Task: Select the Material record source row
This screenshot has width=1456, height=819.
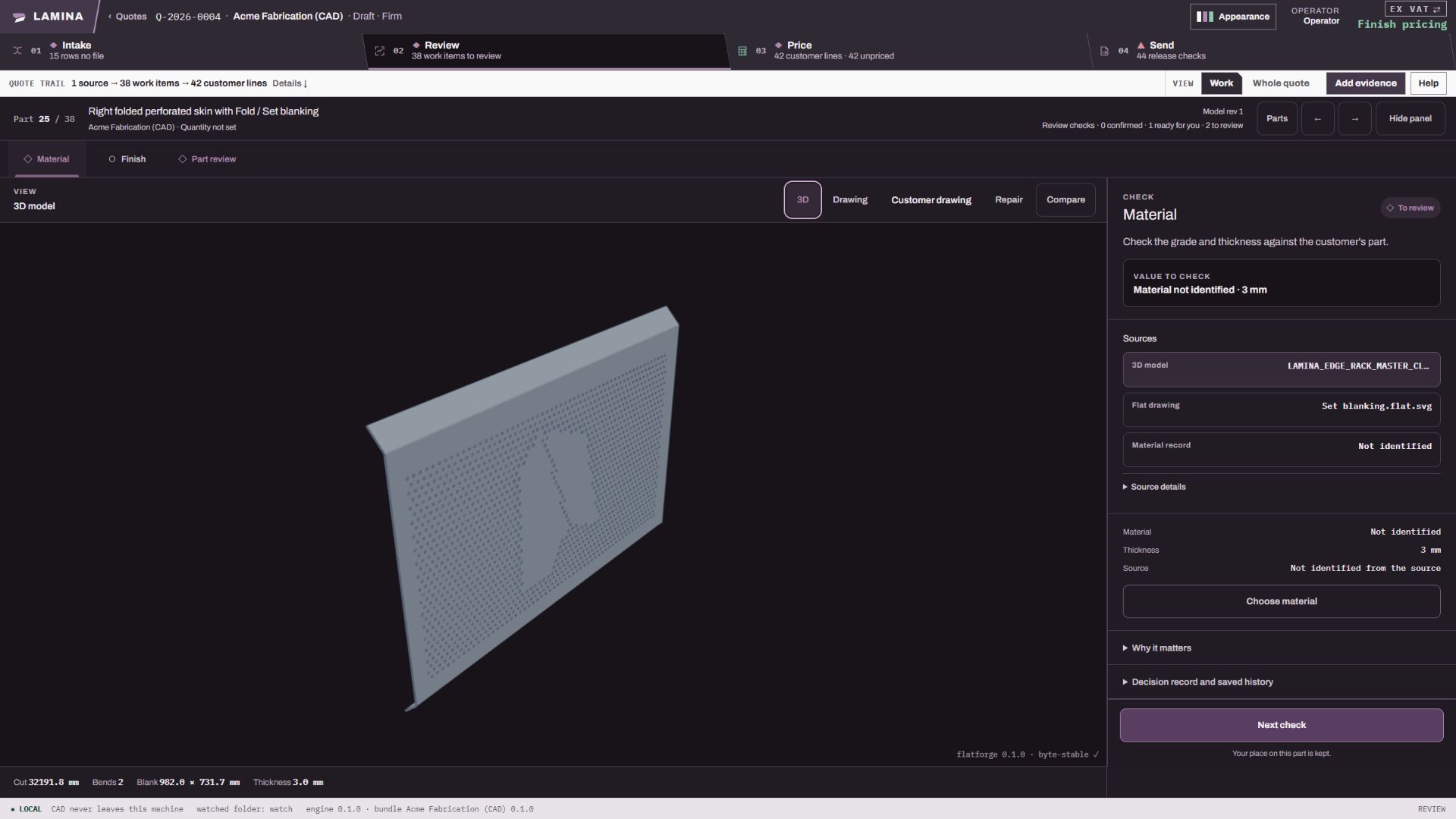Action: tap(1282, 450)
